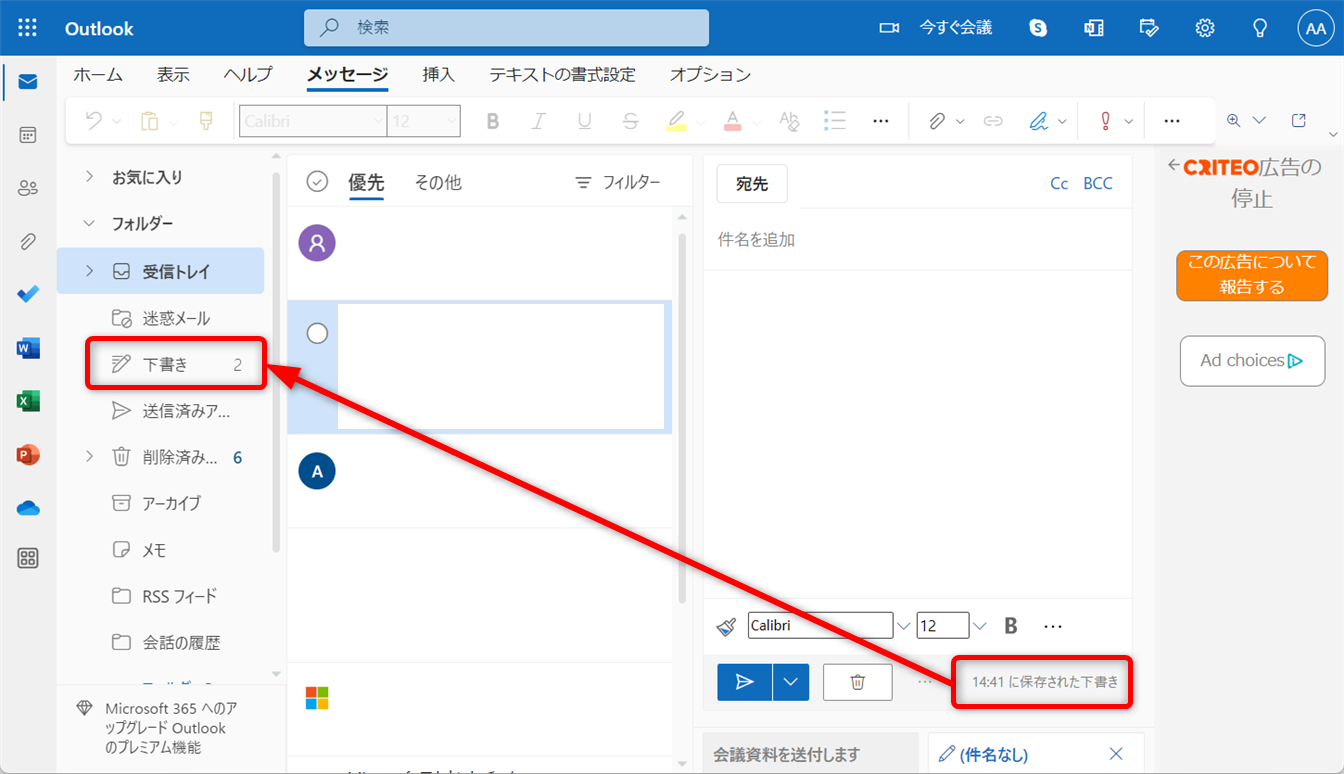The height and width of the screenshot is (774, 1344).
Task: Click the BCC link
Action: 1098,184
